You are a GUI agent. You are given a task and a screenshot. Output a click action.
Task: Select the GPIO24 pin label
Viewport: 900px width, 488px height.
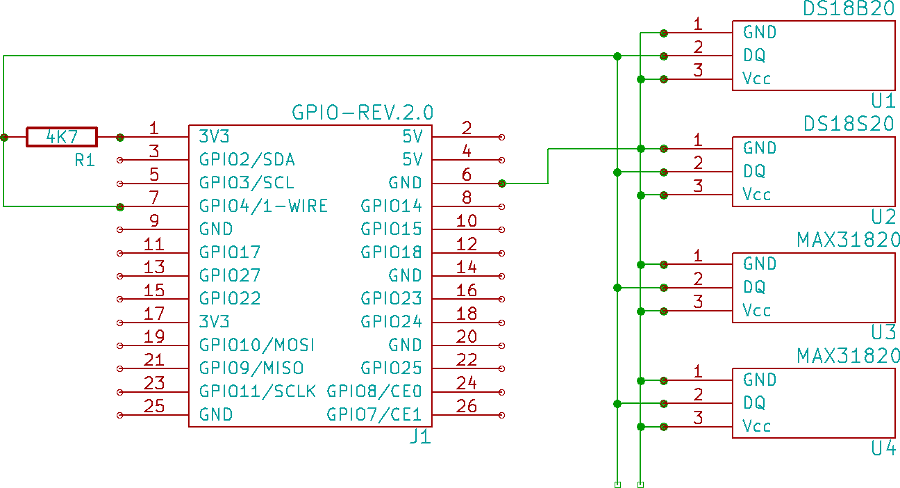coord(391,322)
